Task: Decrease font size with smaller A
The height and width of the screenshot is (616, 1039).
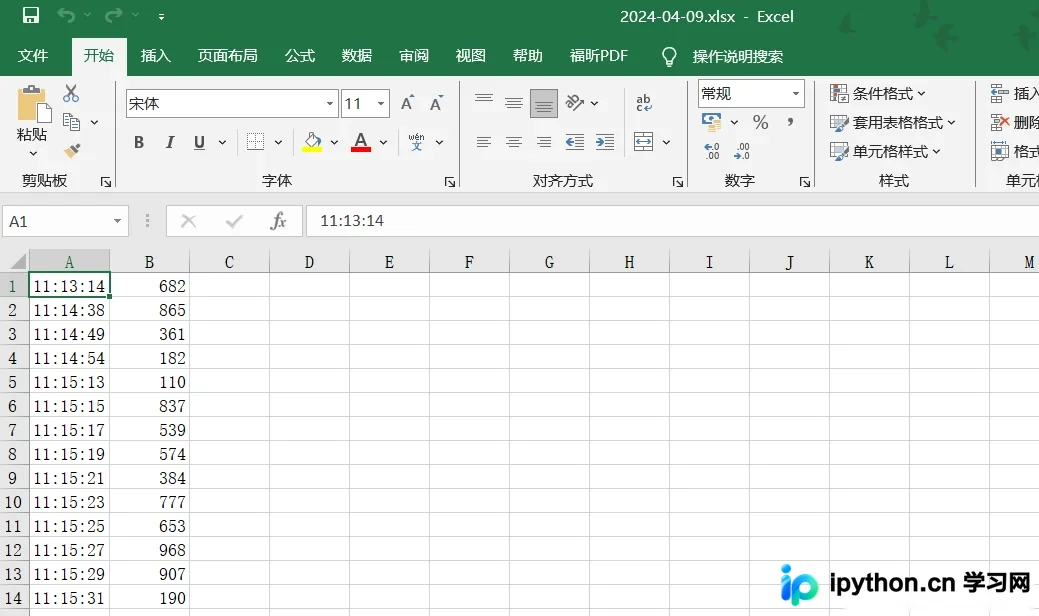Action: click(436, 103)
